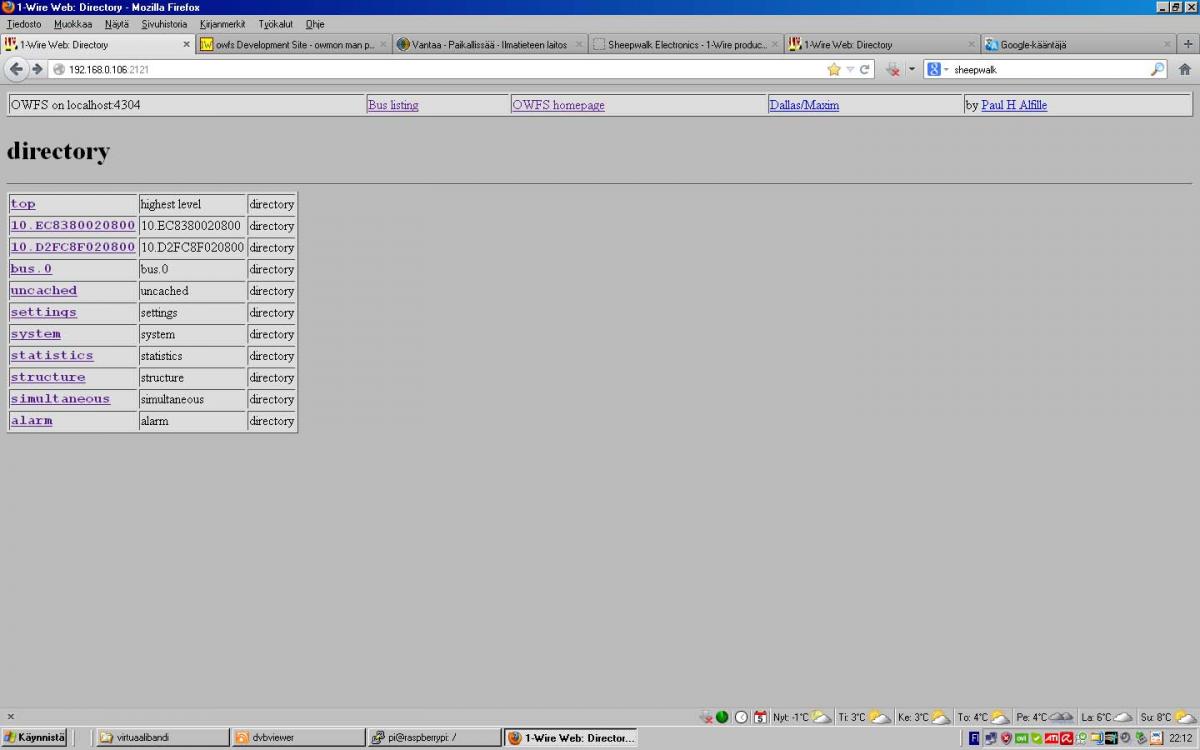Open a new tab with the plus button
Screen dimensions: 1200x750
(1188, 44)
